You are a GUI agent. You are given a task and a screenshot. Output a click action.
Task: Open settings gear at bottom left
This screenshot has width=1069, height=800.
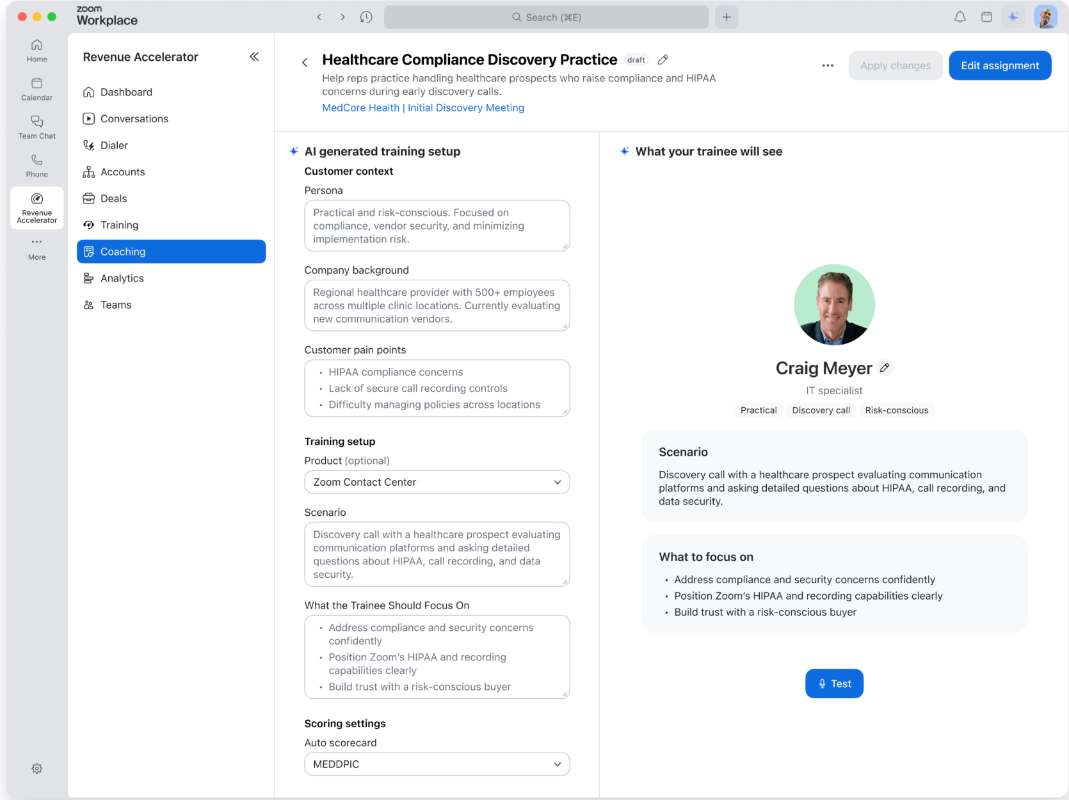click(37, 769)
